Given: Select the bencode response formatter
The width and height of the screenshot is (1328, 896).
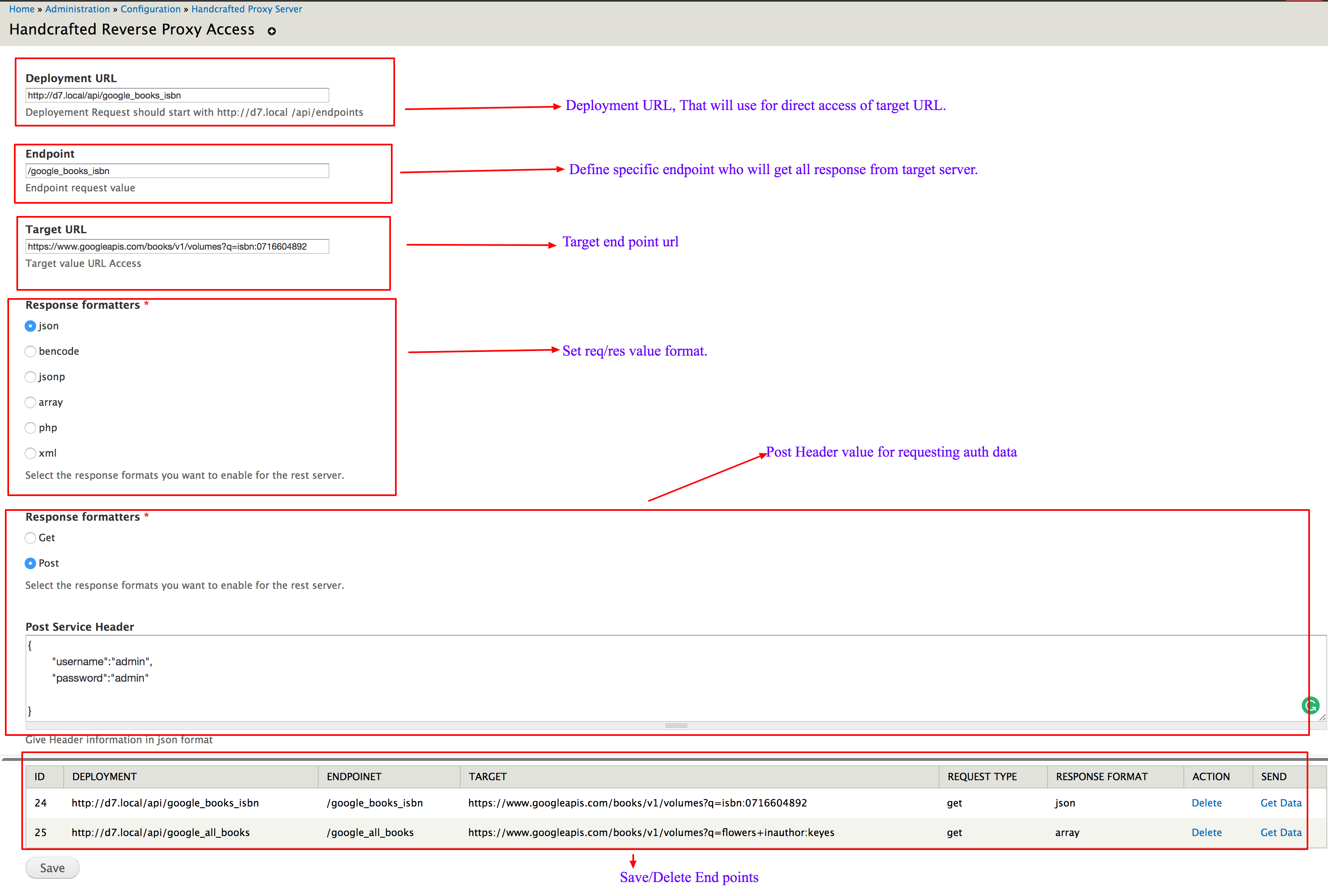Looking at the screenshot, I should click(30, 352).
